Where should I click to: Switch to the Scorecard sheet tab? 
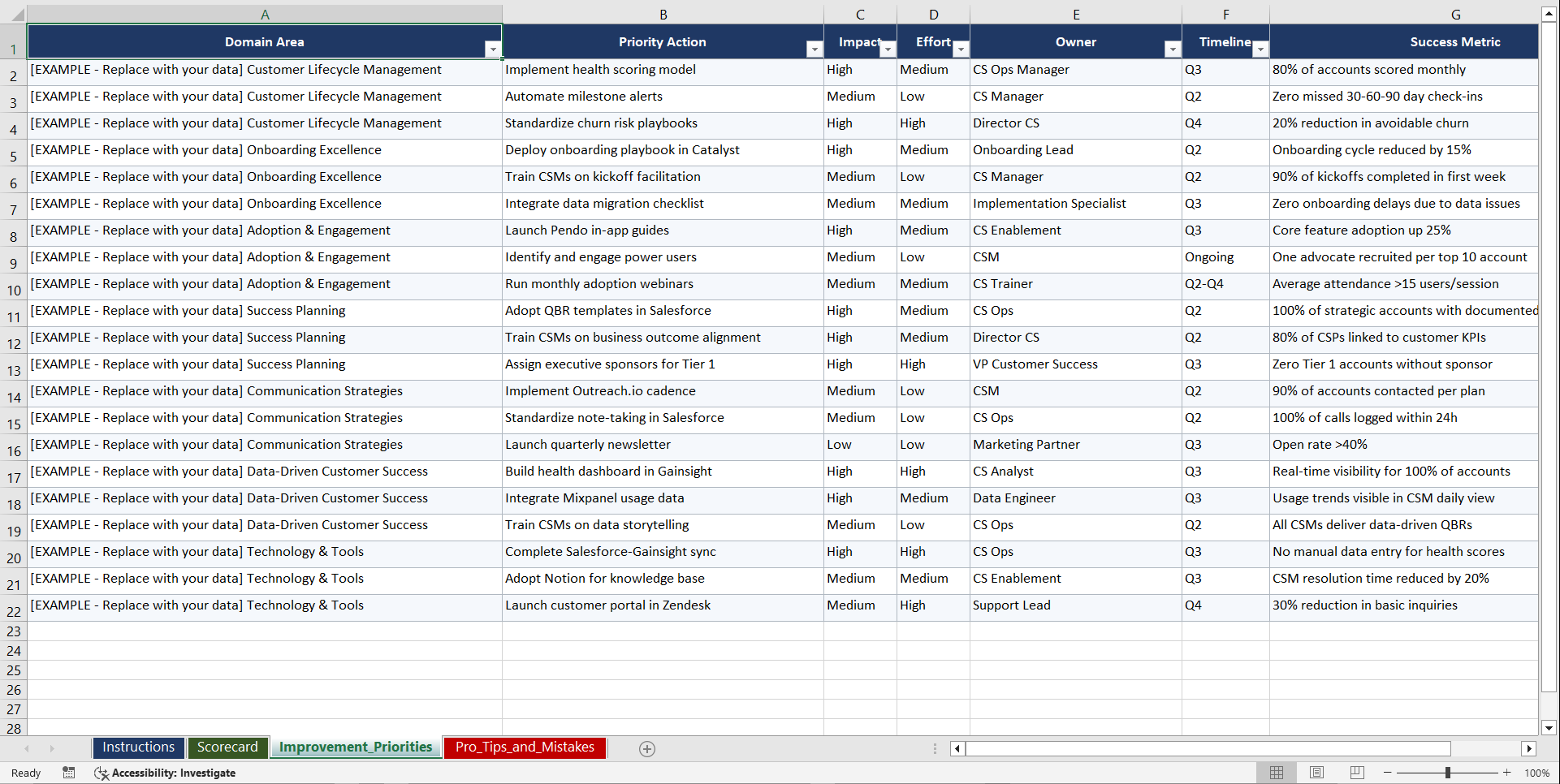(x=227, y=747)
